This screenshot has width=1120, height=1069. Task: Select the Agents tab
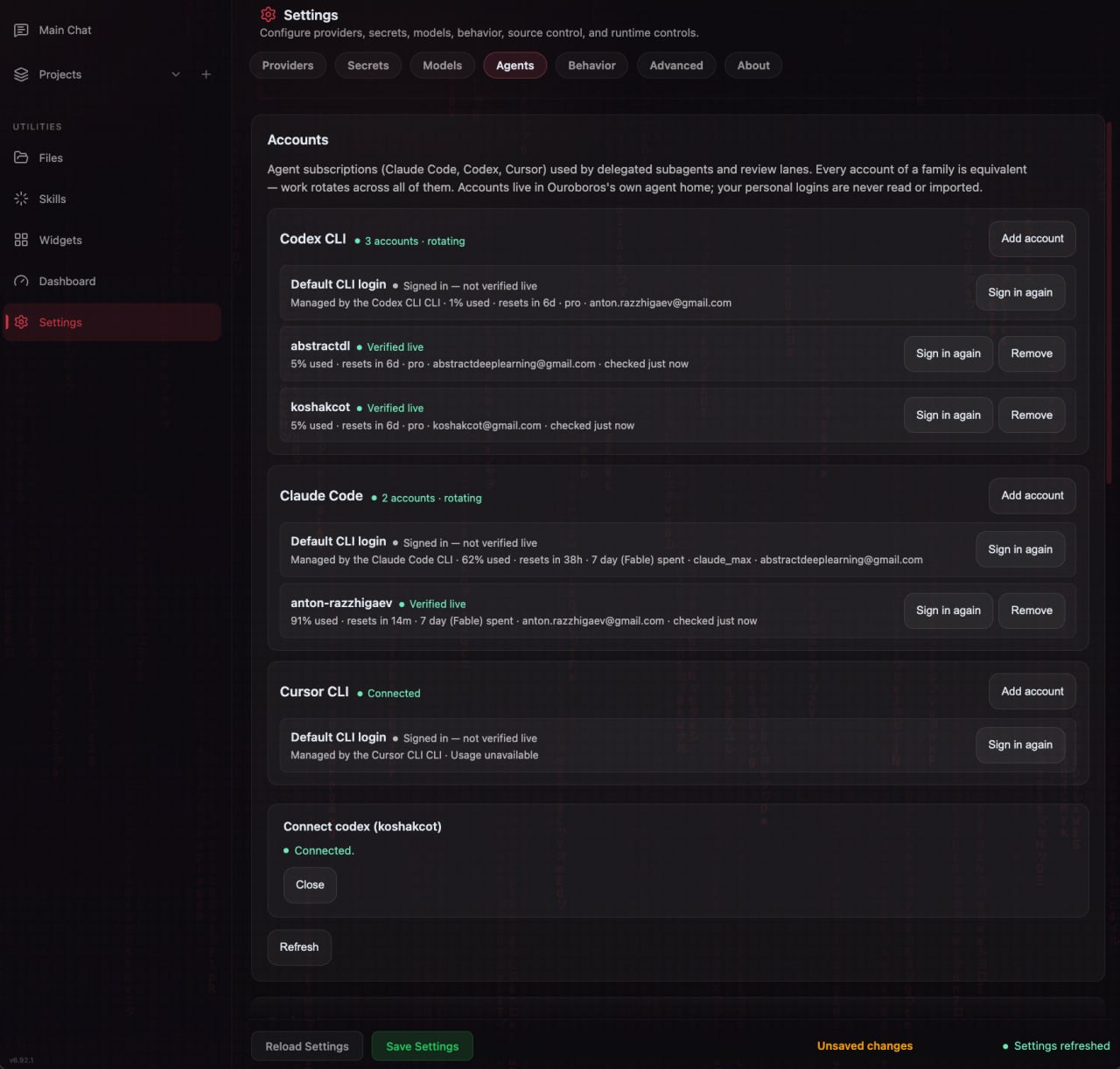pos(515,66)
